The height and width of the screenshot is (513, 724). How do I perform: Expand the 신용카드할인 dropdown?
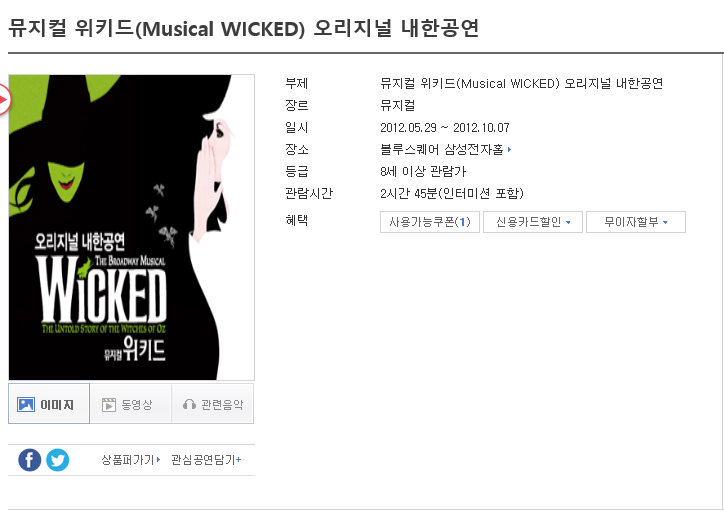(533, 222)
